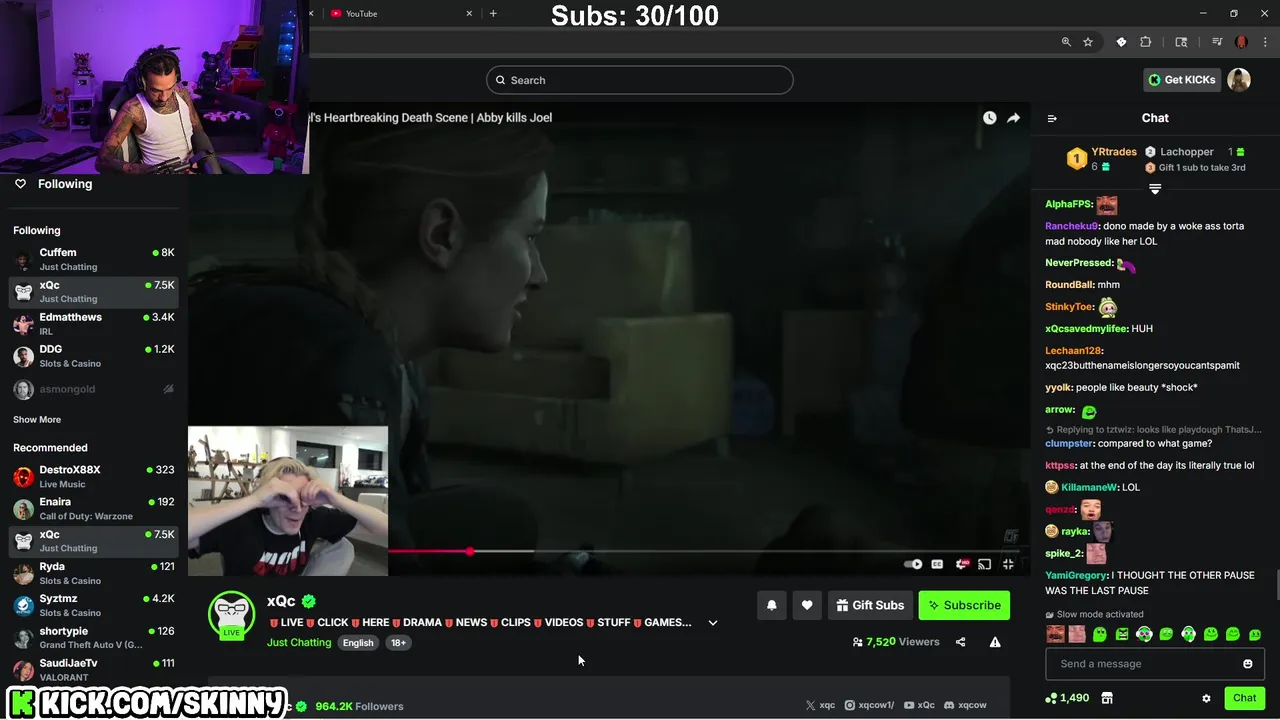Click the browser zoom magnifier icon
This screenshot has width=1280, height=720.
coord(1066,42)
